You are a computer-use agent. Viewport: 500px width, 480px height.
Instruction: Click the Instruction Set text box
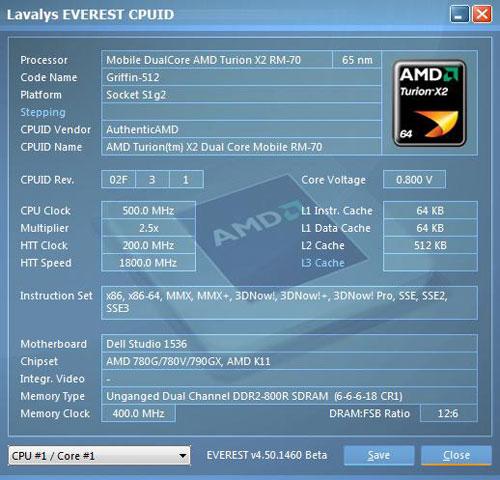pyautogui.click(x=289, y=303)
